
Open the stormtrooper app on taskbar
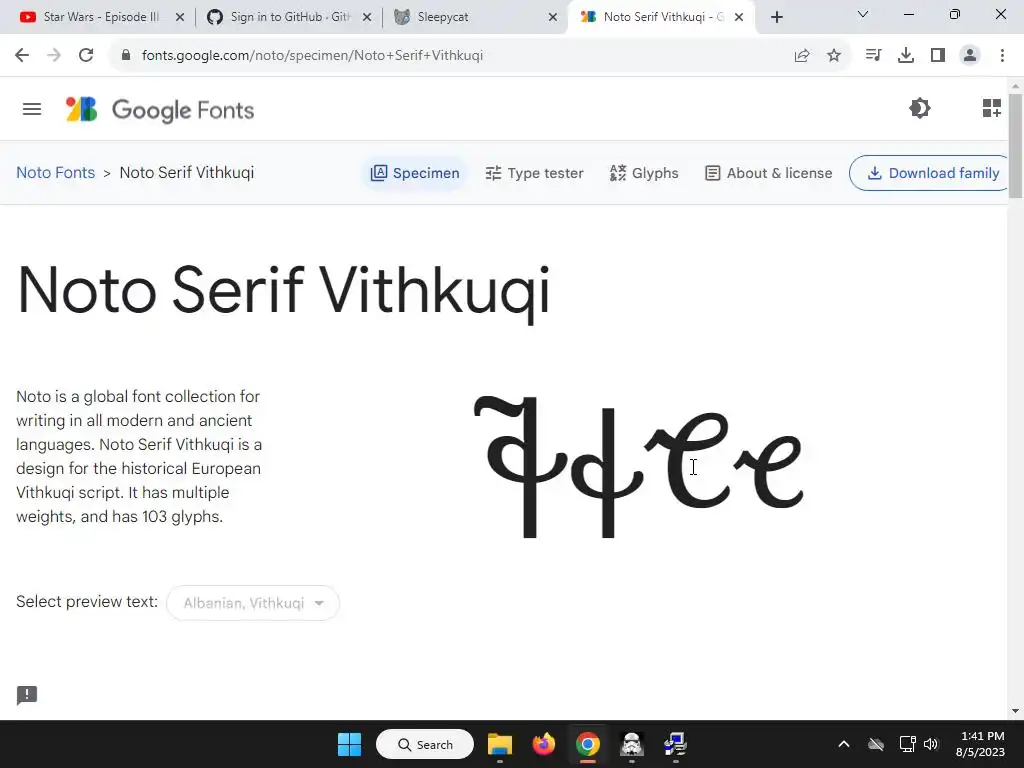[x=632, y=744]
